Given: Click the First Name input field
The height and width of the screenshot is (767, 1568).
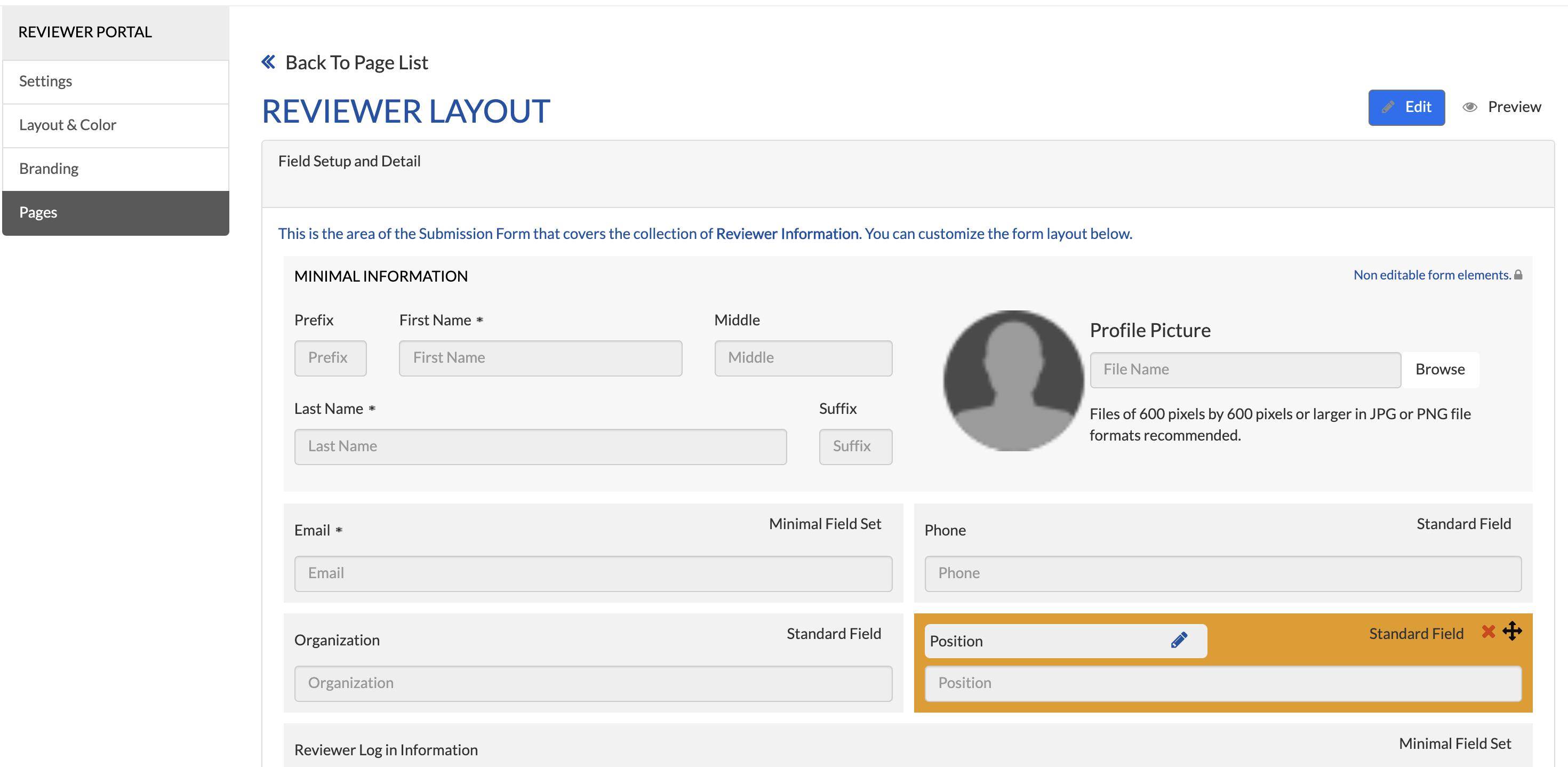Looking at the screenshot, I should point(540,358).
